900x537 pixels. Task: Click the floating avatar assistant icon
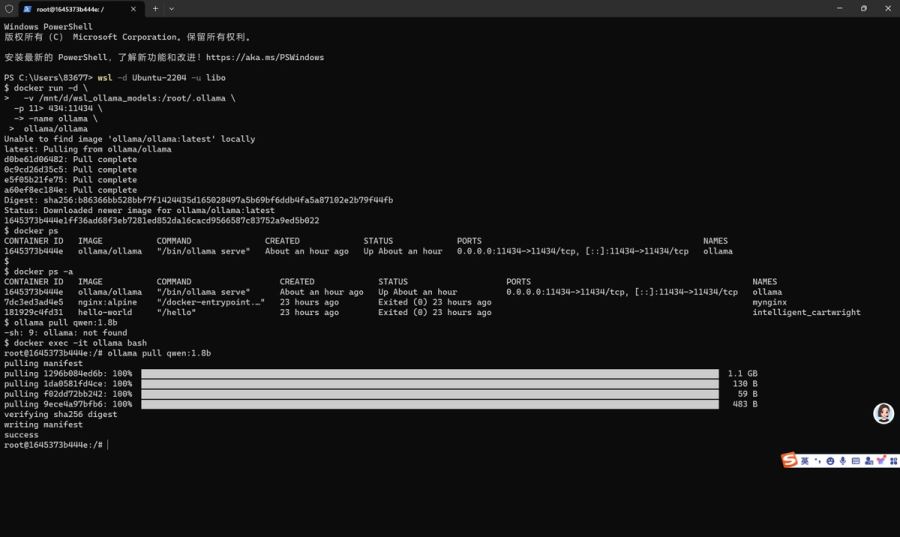tap(883, 413)
